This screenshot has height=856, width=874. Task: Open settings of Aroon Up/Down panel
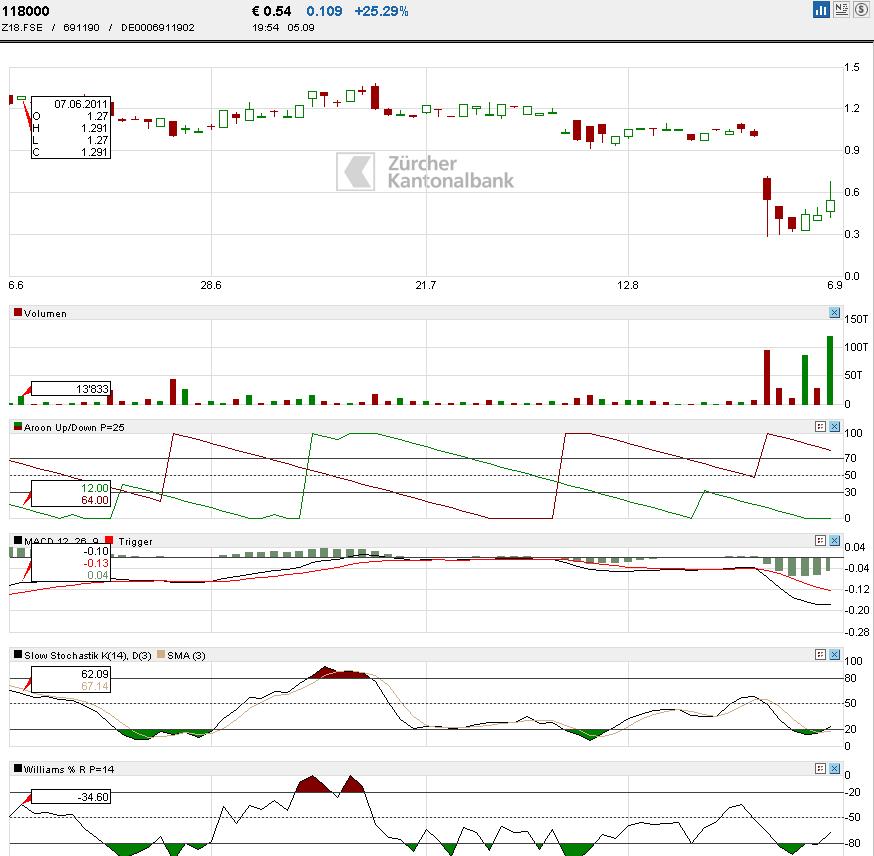pyautogui.click(x=820, y=426)
